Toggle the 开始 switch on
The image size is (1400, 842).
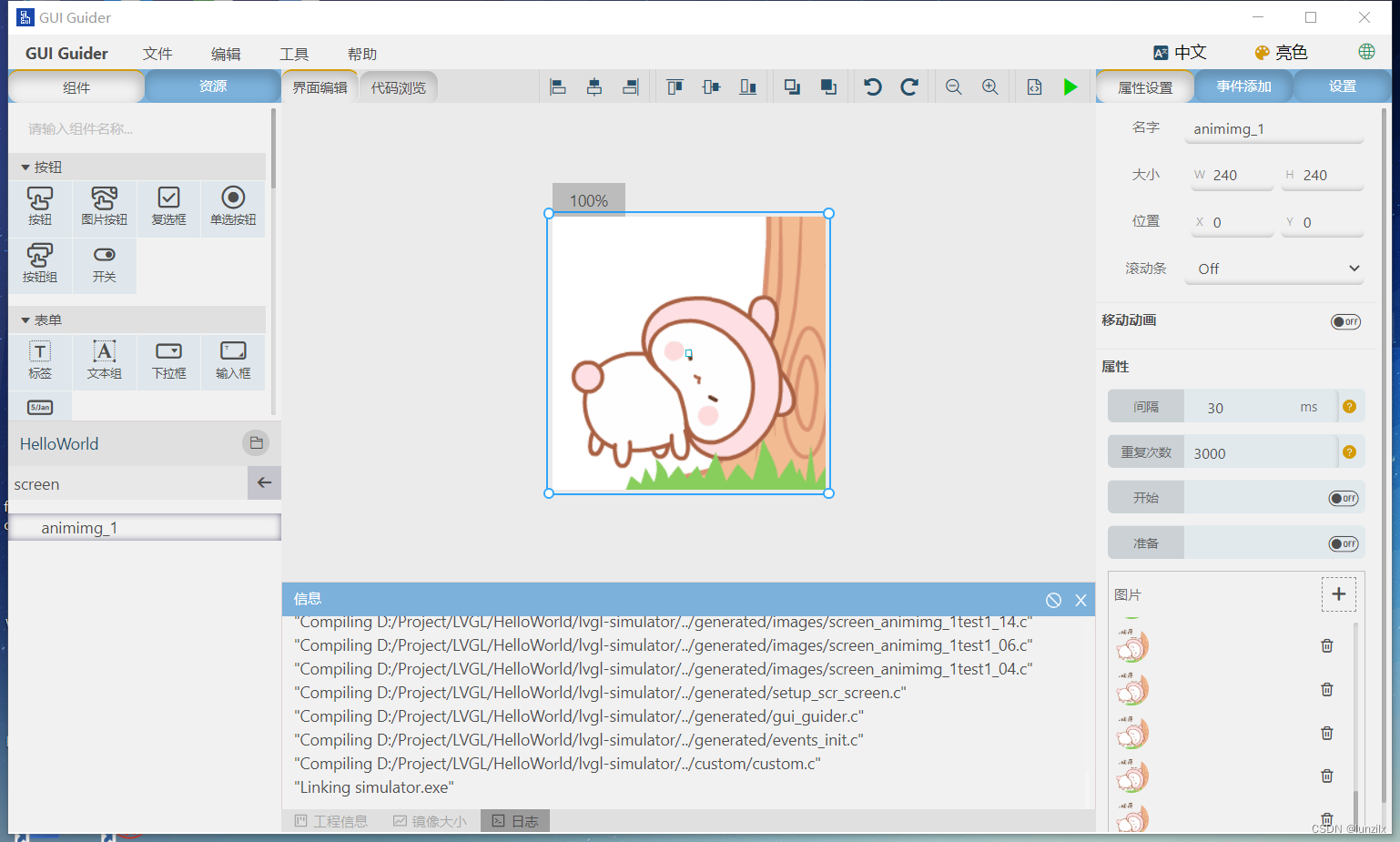[x=1344, y=498]
